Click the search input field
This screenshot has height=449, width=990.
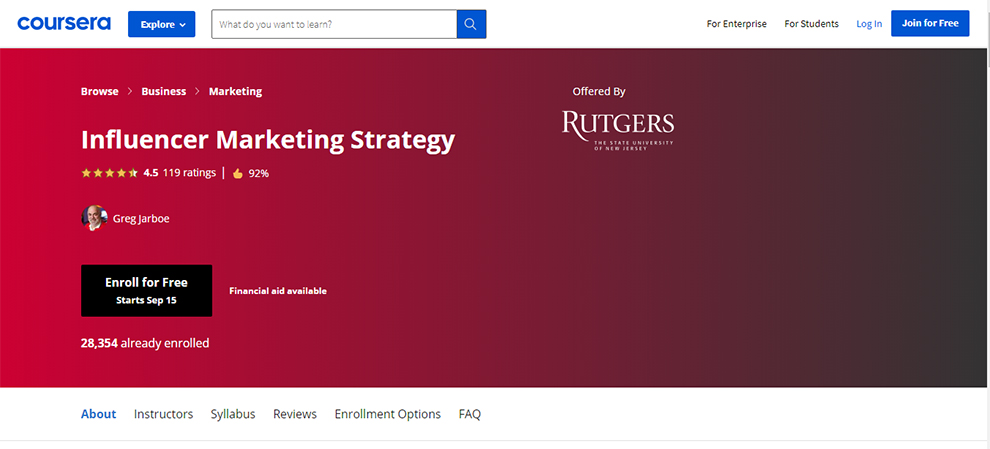click(x=334, y=24)
